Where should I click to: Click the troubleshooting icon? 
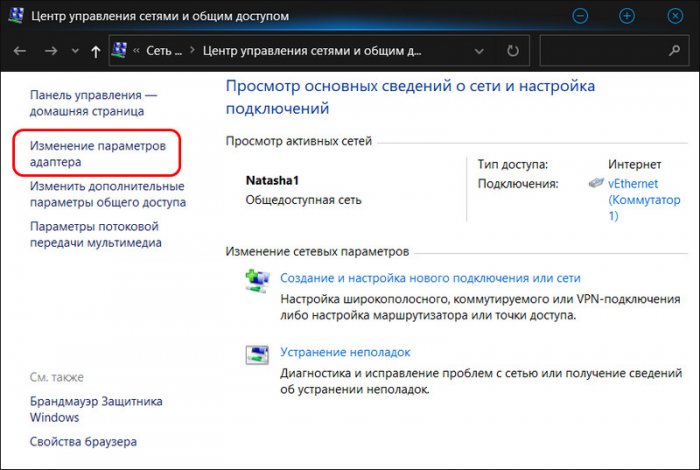[x=257, y=355]
